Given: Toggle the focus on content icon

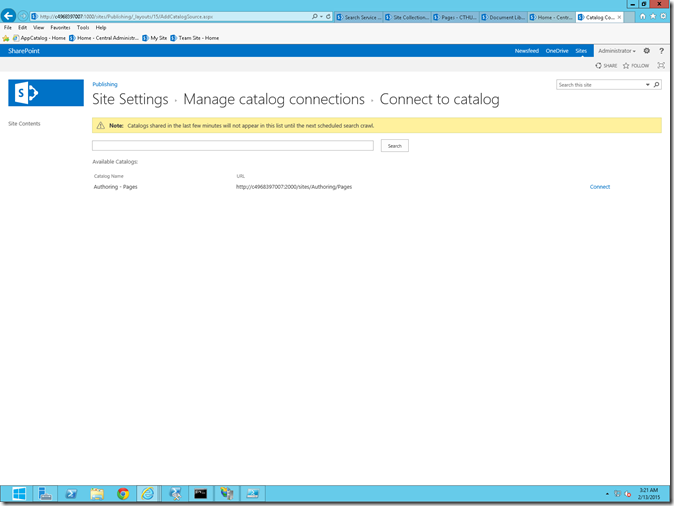Looking at the screenshot, I should click(661, 65).
